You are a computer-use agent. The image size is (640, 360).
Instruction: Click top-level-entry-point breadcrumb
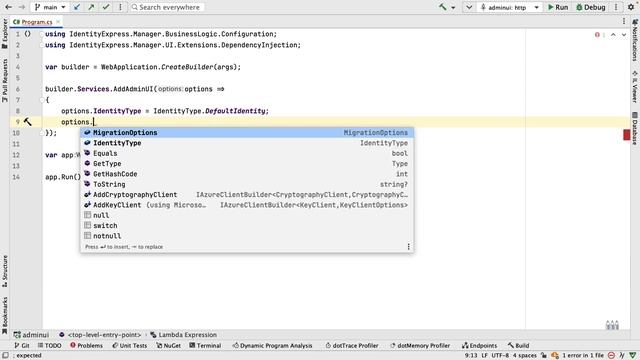100,335
